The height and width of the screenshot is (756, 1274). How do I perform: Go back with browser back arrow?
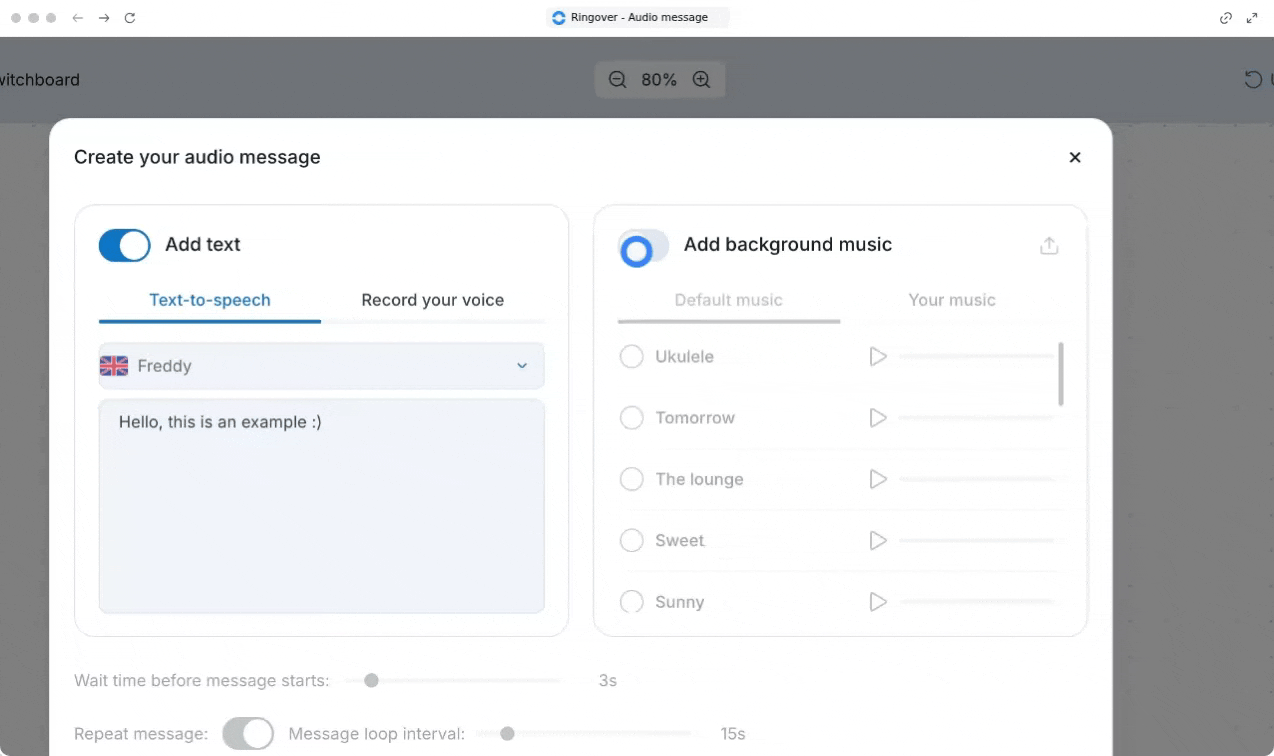(x=78, y=18)
